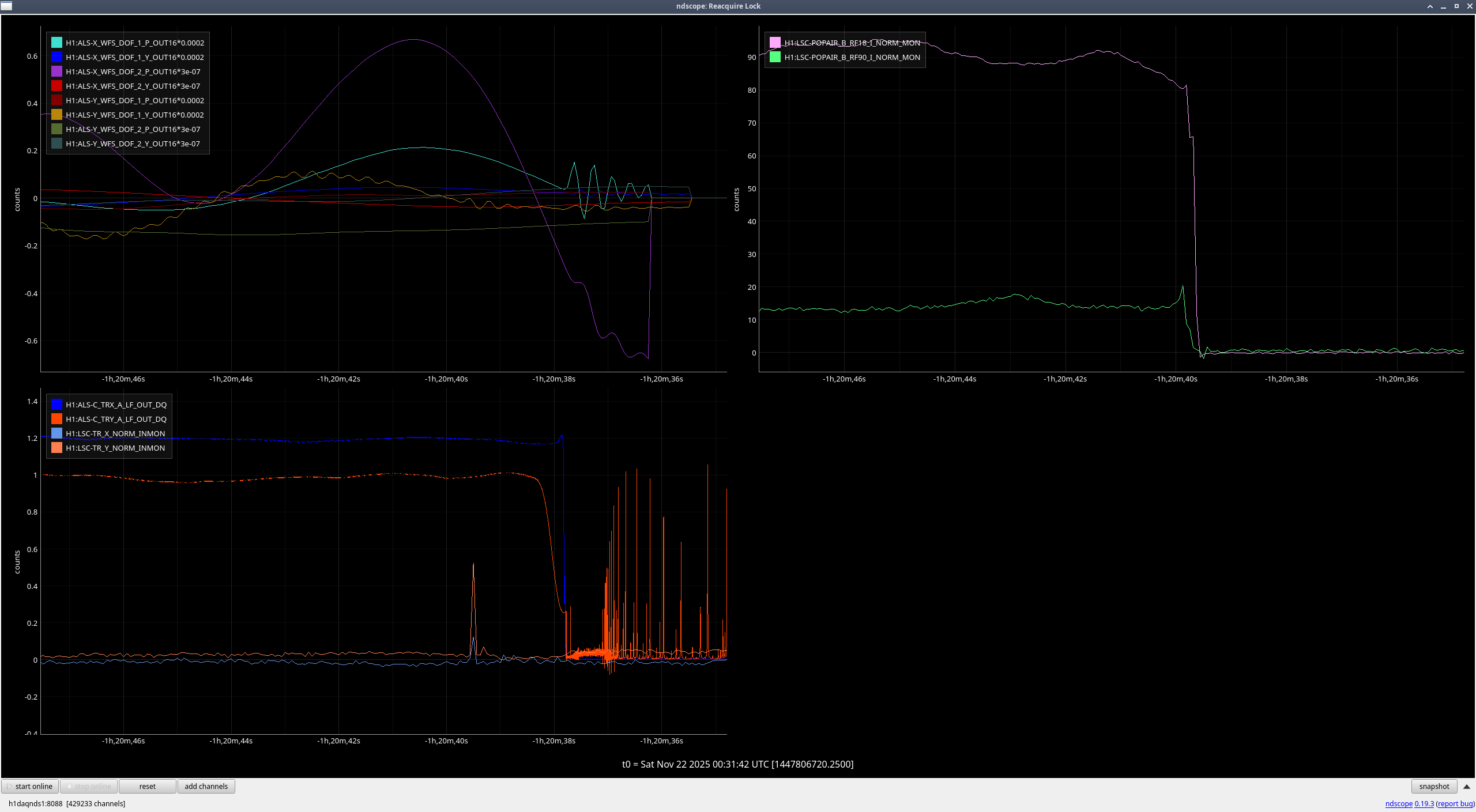Toggle ALS-X_WFS_DOF_2_P purple legend swatch
1476x812 pixels.
57,71
